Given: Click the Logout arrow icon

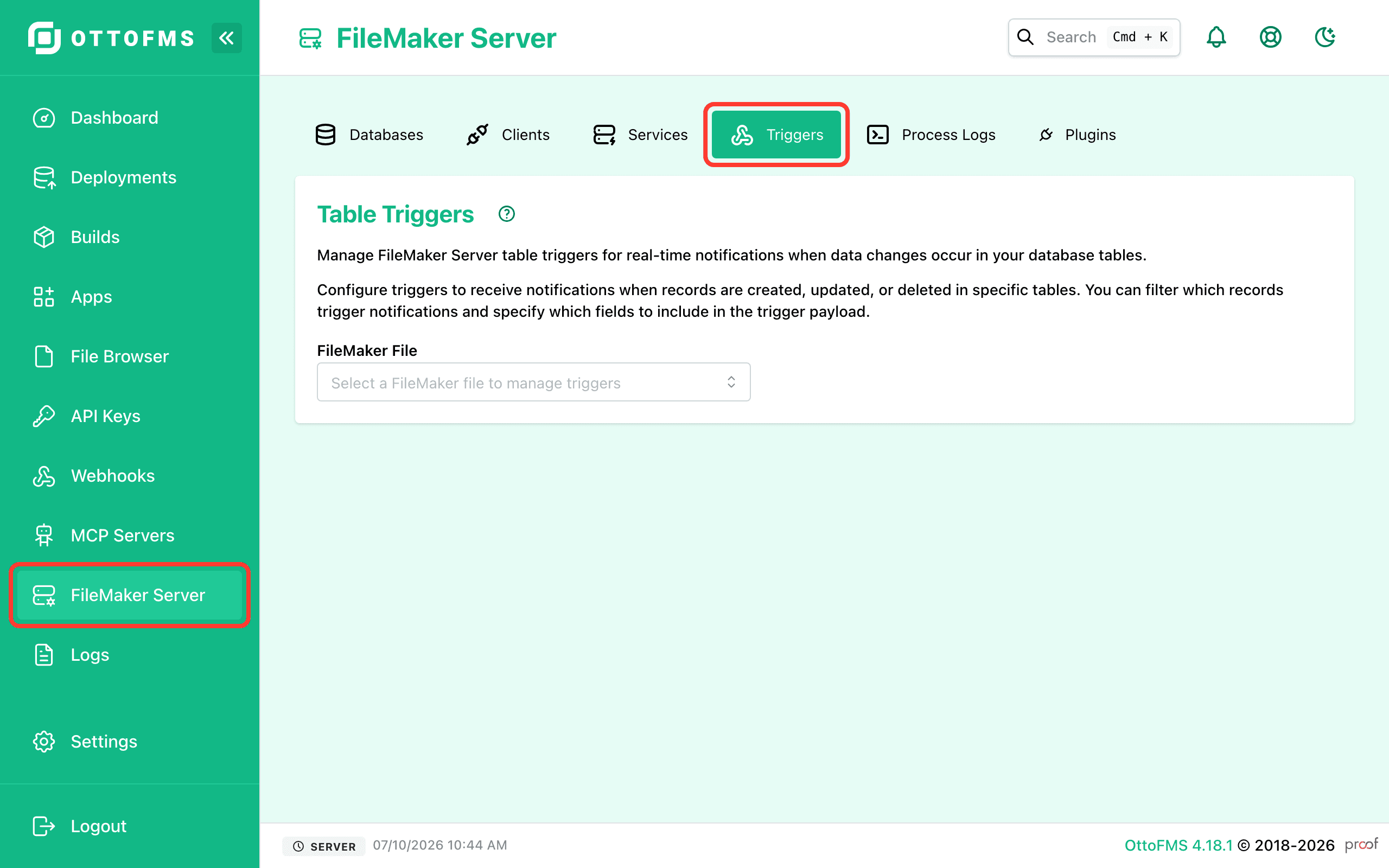Looking at the screenshot, I should (44, 826).
